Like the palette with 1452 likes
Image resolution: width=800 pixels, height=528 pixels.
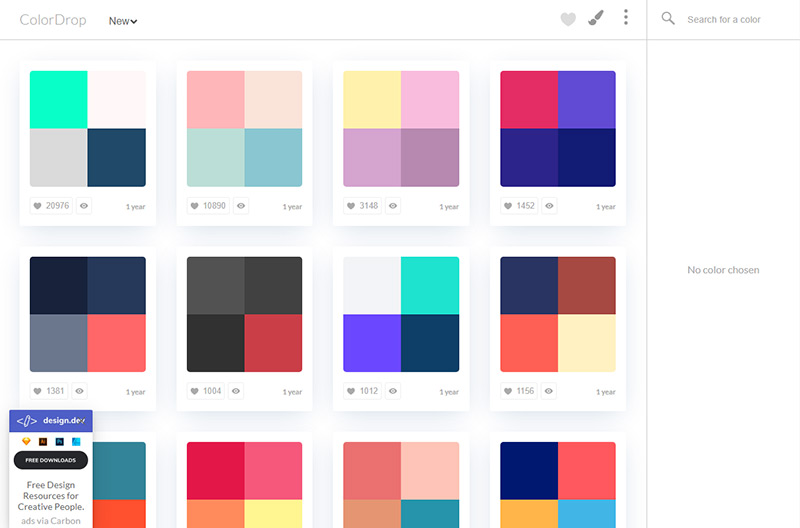[x=519, y=206]
